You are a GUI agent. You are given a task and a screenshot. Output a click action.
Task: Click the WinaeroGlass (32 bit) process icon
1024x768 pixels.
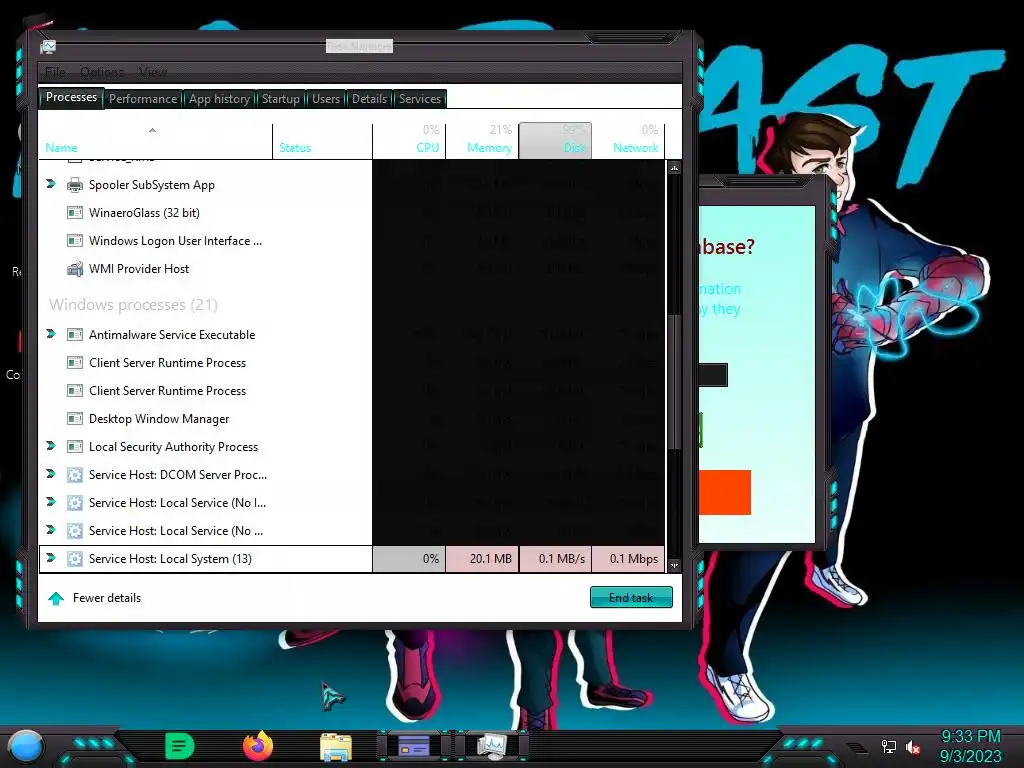pyautogui.click(x=75, y=213)
